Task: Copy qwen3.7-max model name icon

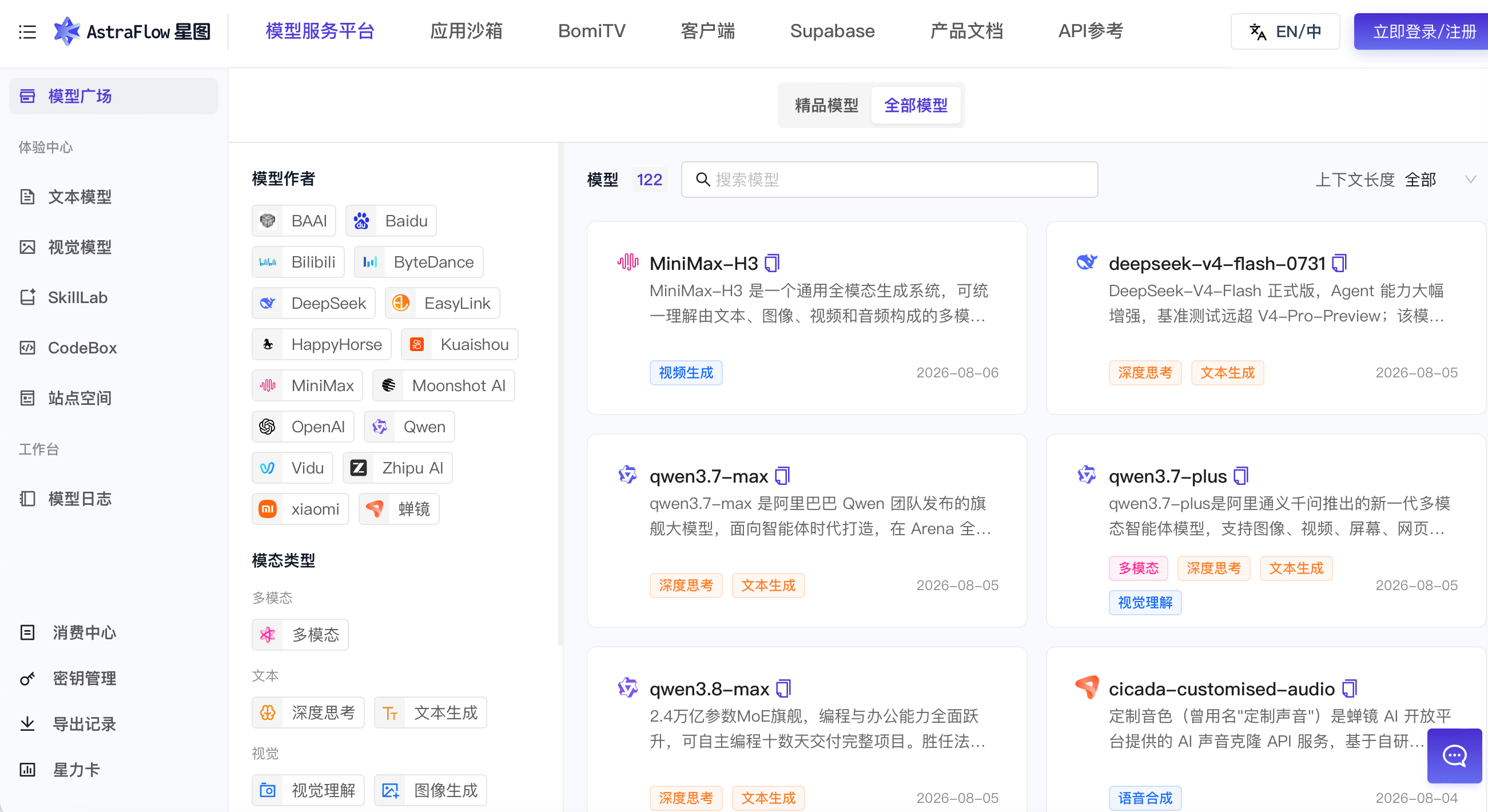Action: click(x=782, y=476)
